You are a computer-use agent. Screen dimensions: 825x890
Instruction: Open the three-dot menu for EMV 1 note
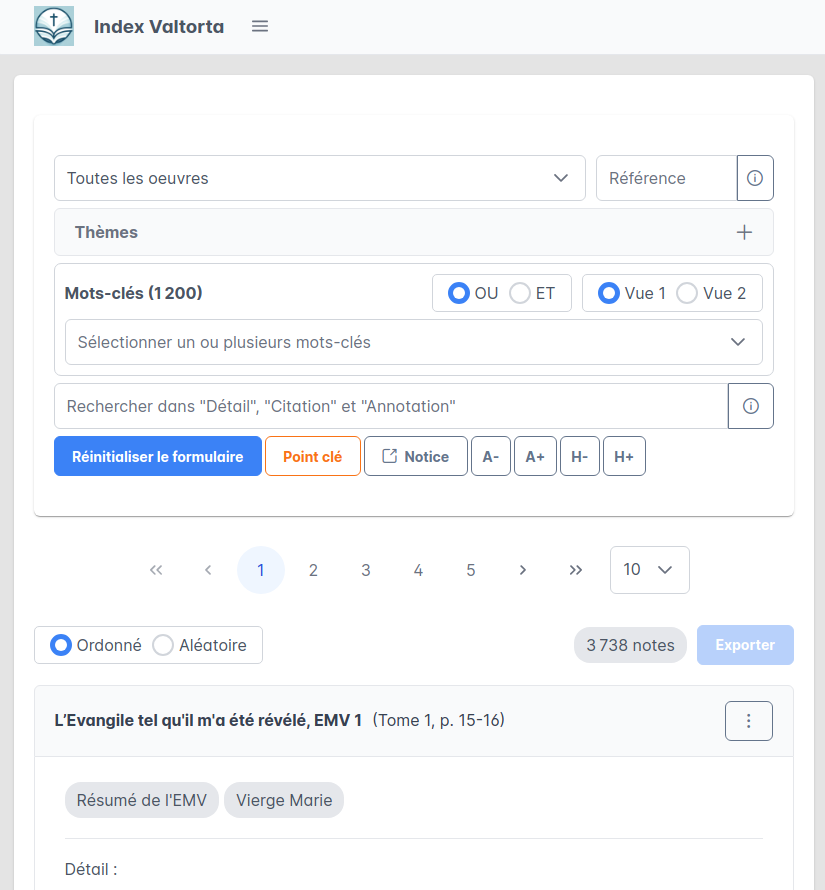tap(748, 721)
